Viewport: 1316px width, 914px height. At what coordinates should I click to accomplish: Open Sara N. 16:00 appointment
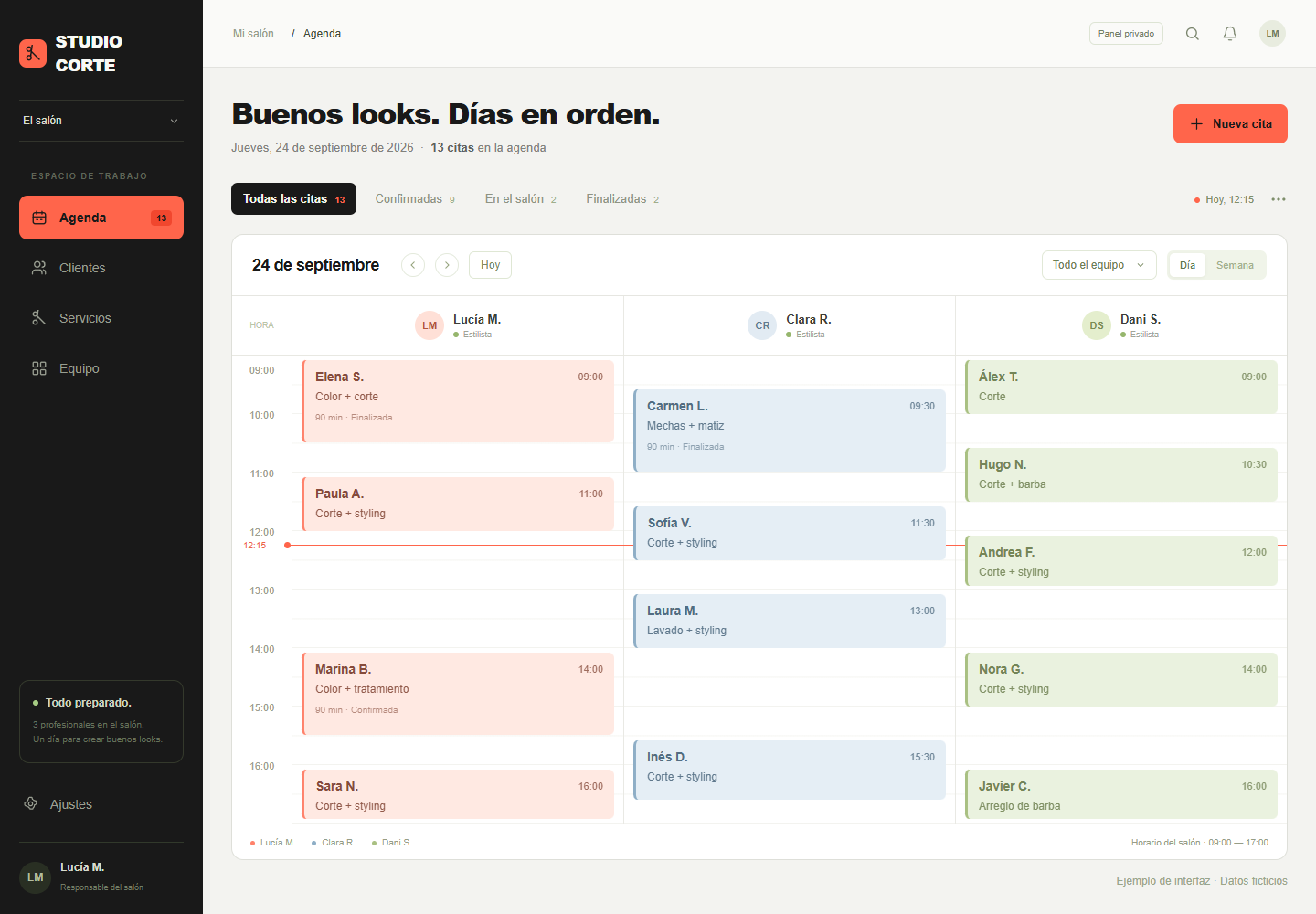coord(458,794)
